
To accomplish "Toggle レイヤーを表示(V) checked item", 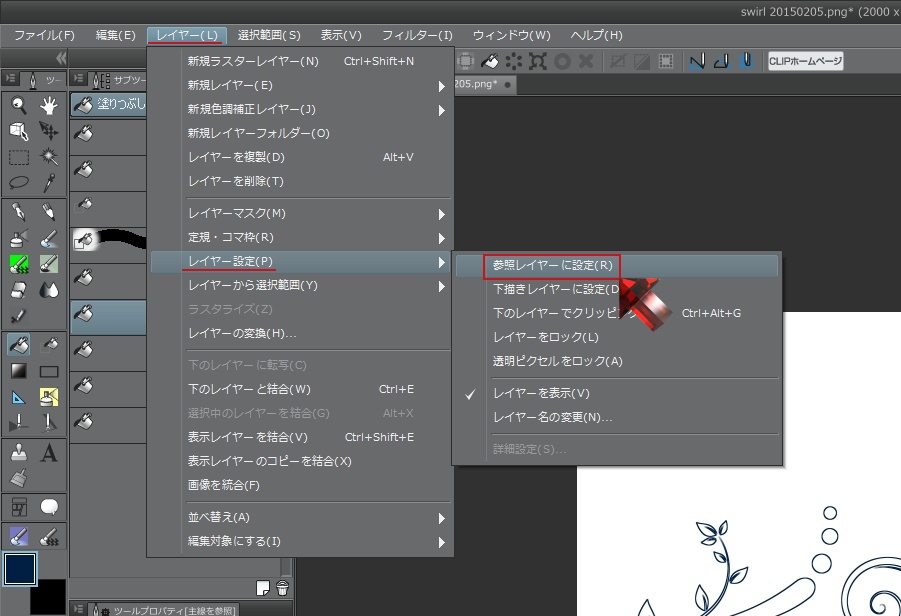I will (541, 393).
